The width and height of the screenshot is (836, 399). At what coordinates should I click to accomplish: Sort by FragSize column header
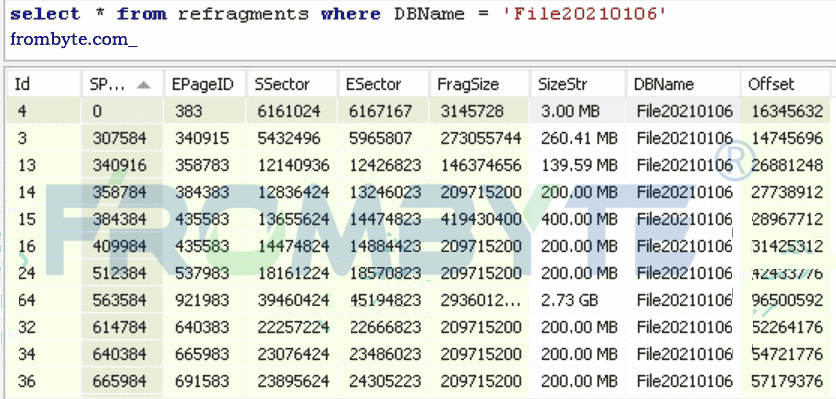tap(480, 84)
